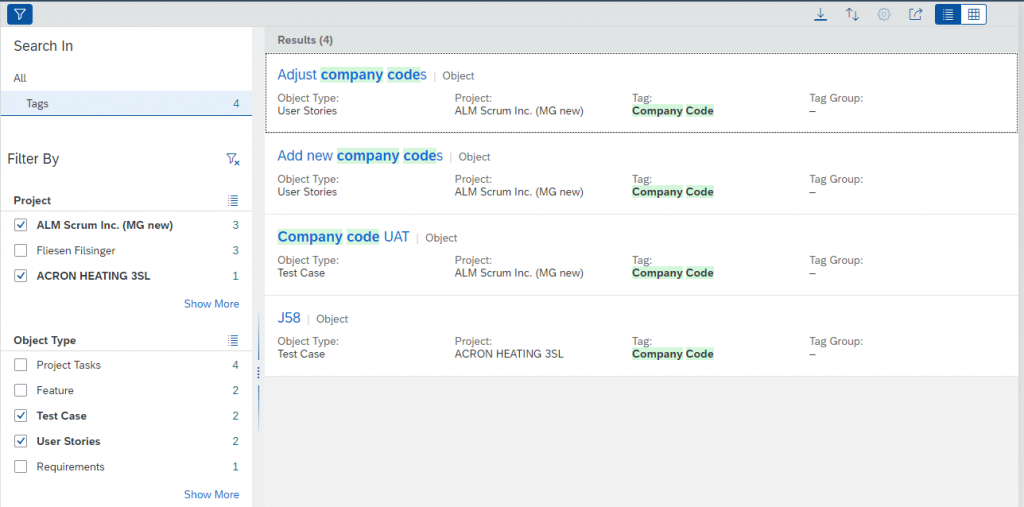This screenshot has width=1024, height=507.
Task: Toggle the filter panel button
Action: pyautogui.click(x=20, y=14)
